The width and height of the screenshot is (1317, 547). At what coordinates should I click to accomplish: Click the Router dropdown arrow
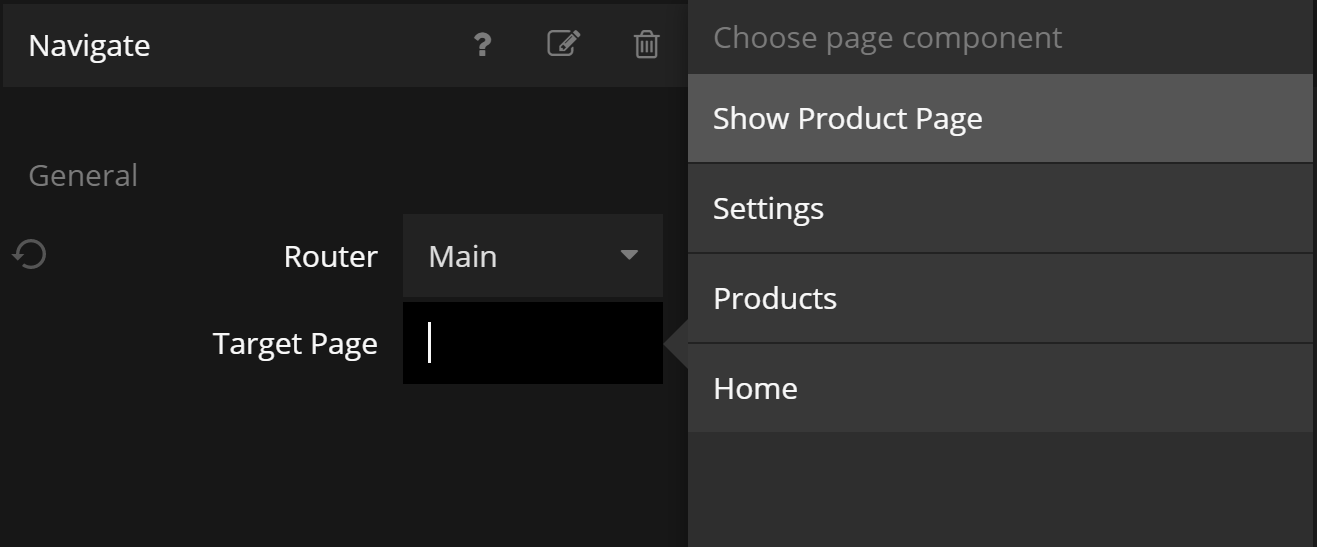pos(629,255)
